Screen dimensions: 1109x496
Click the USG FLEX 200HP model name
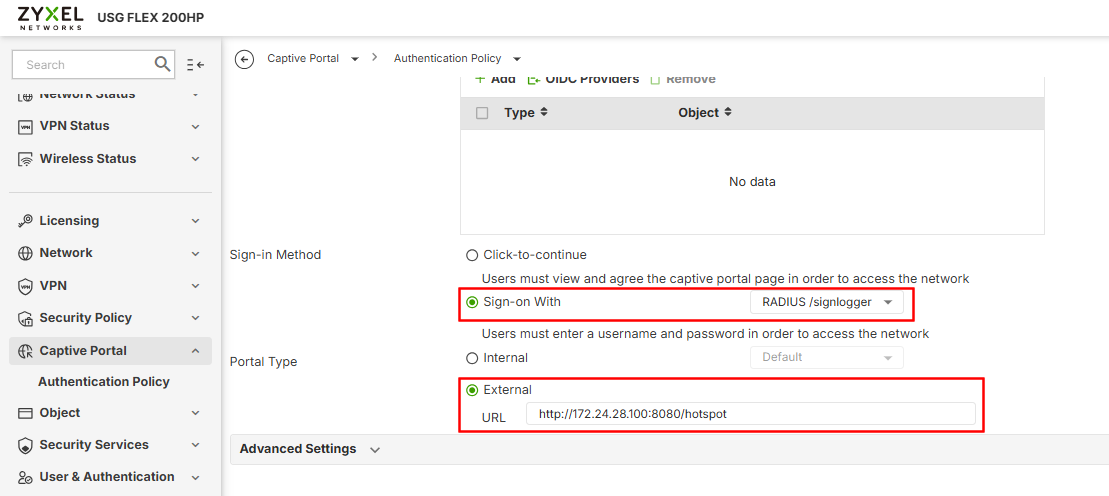tap(150, 18)
